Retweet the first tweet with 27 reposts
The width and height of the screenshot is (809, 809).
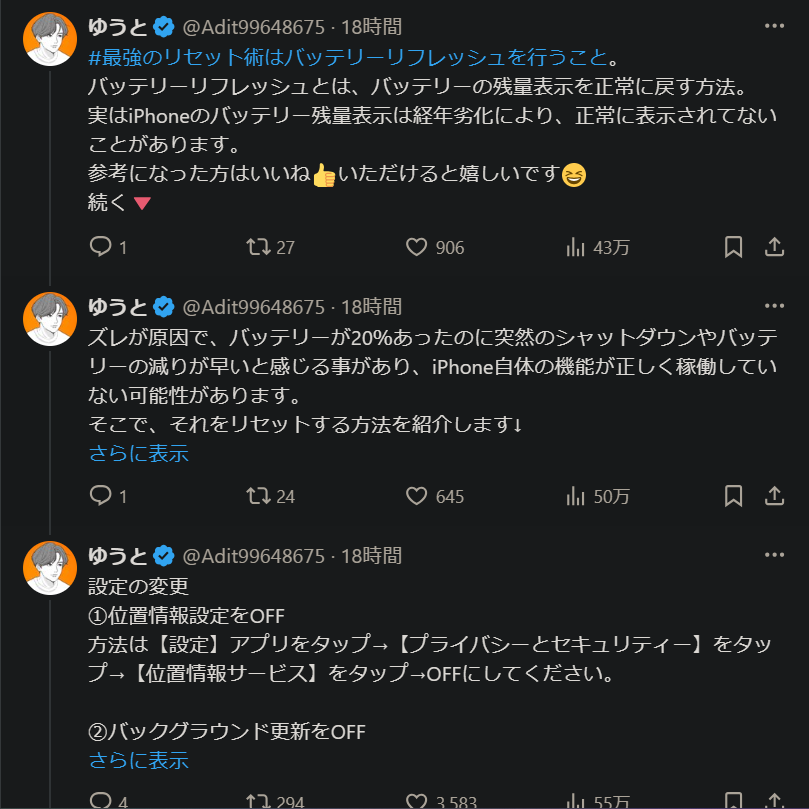[259, 246]
